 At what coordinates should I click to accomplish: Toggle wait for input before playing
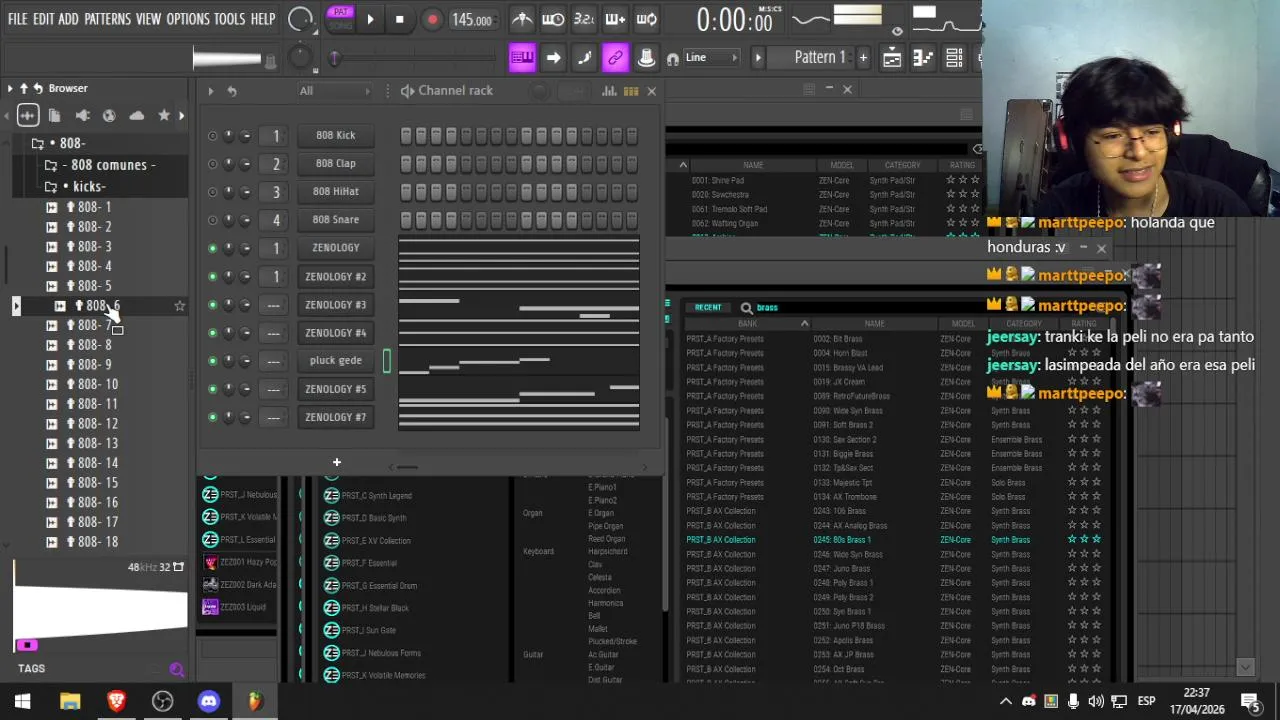click(x=553, y=19)
